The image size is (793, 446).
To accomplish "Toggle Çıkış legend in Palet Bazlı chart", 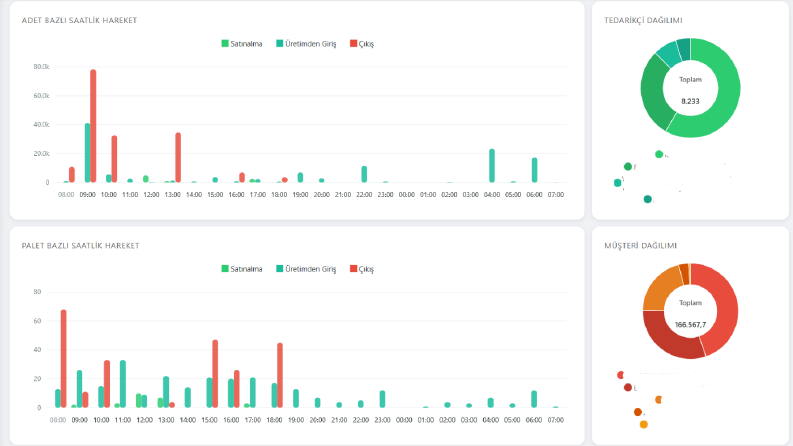I will [362, 269].
